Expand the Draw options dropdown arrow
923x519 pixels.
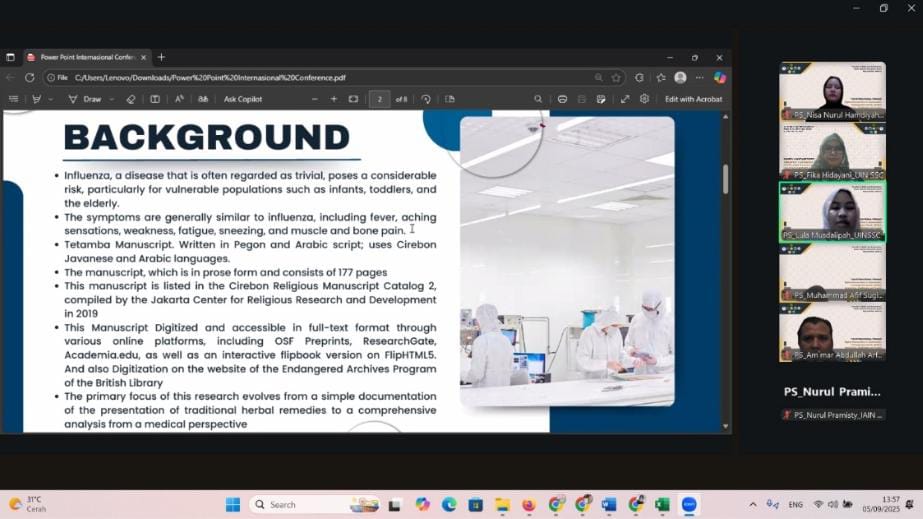click(112, 99)
